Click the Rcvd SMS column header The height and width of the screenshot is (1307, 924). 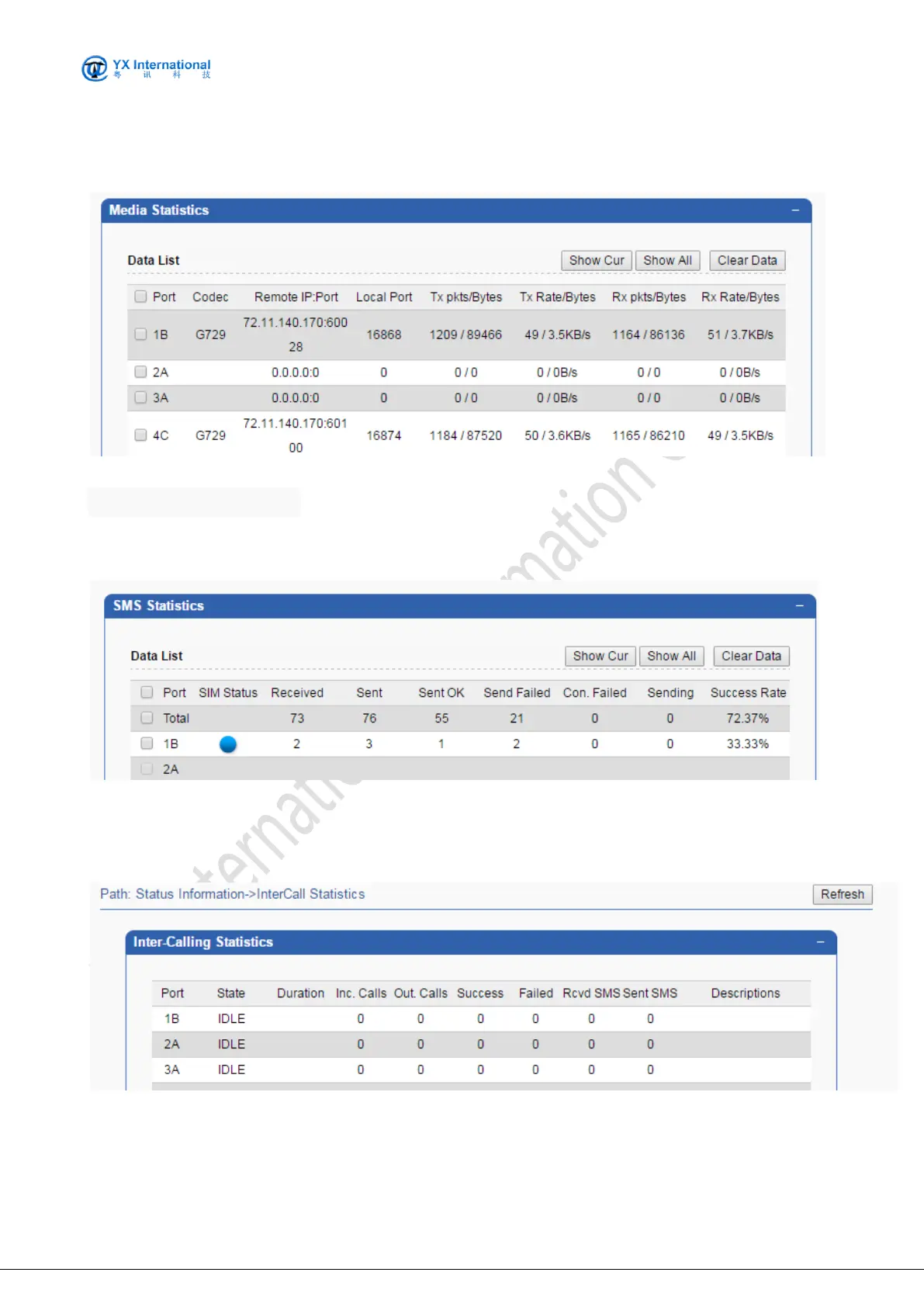(x=591, y=993)
